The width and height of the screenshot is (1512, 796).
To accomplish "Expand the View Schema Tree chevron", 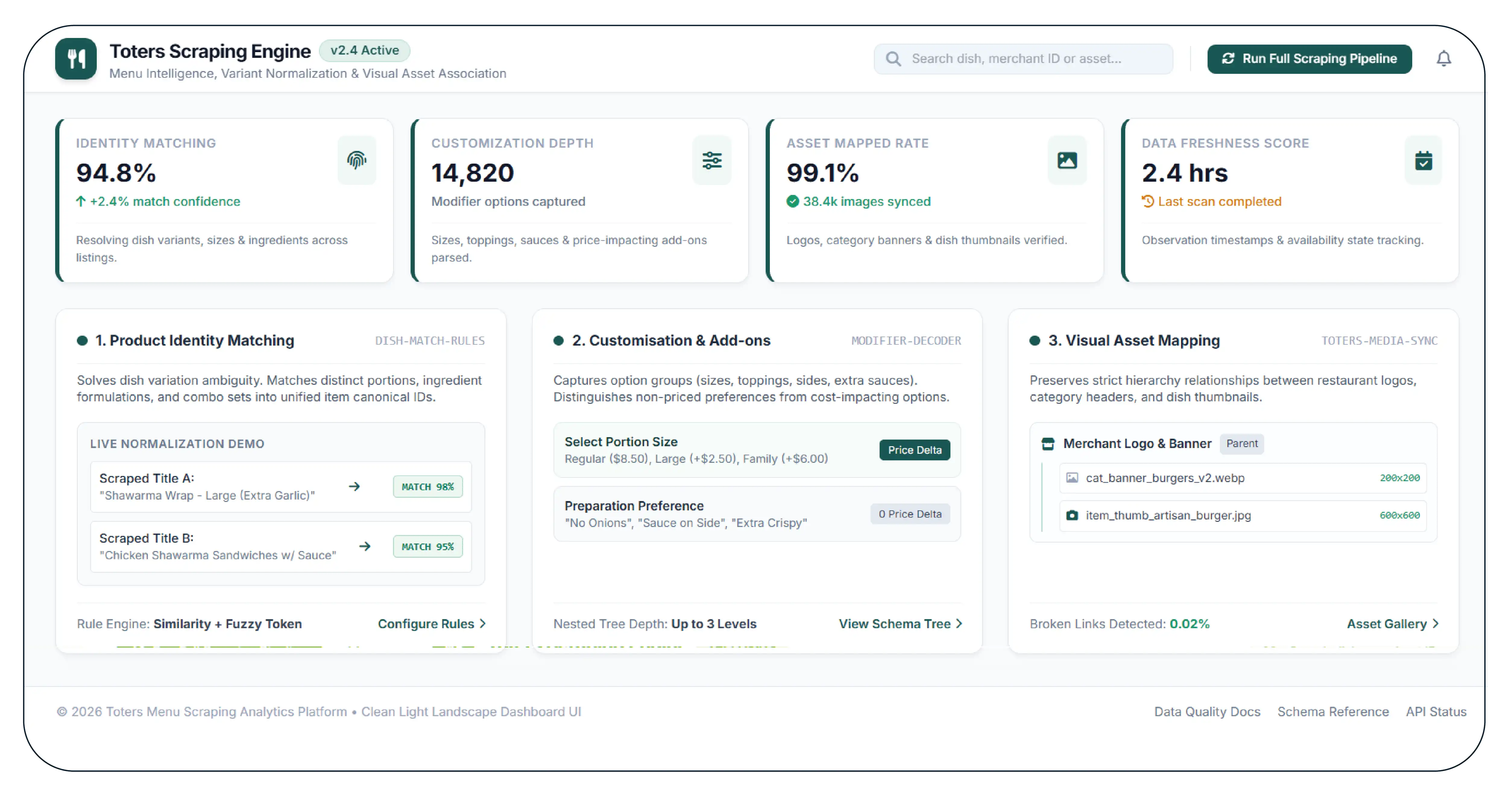I will 959,624.
